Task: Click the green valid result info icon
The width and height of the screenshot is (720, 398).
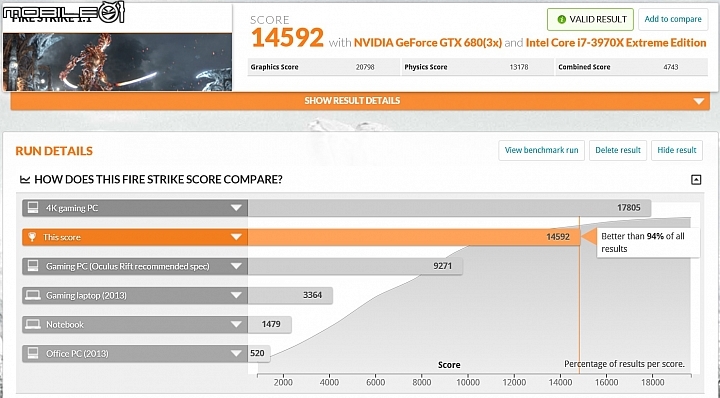Action: 561,19
